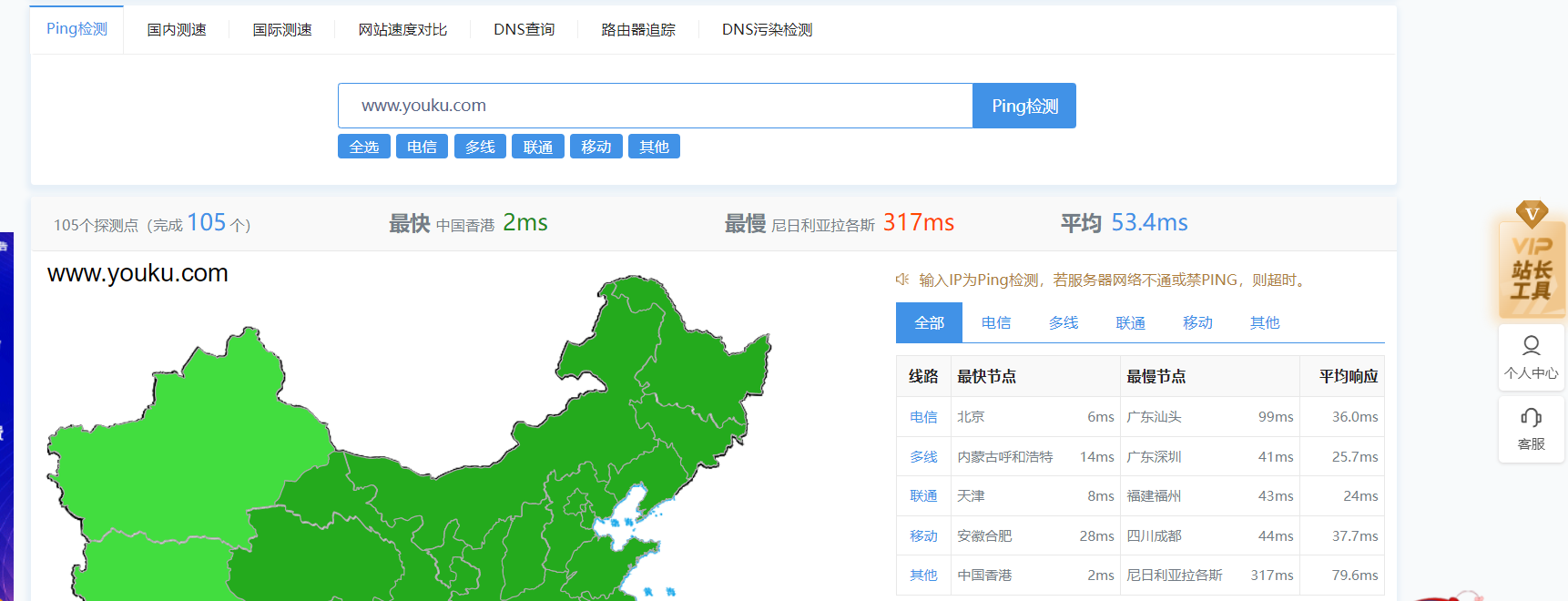Open 路由器追踪 tab

coord(638,30)
